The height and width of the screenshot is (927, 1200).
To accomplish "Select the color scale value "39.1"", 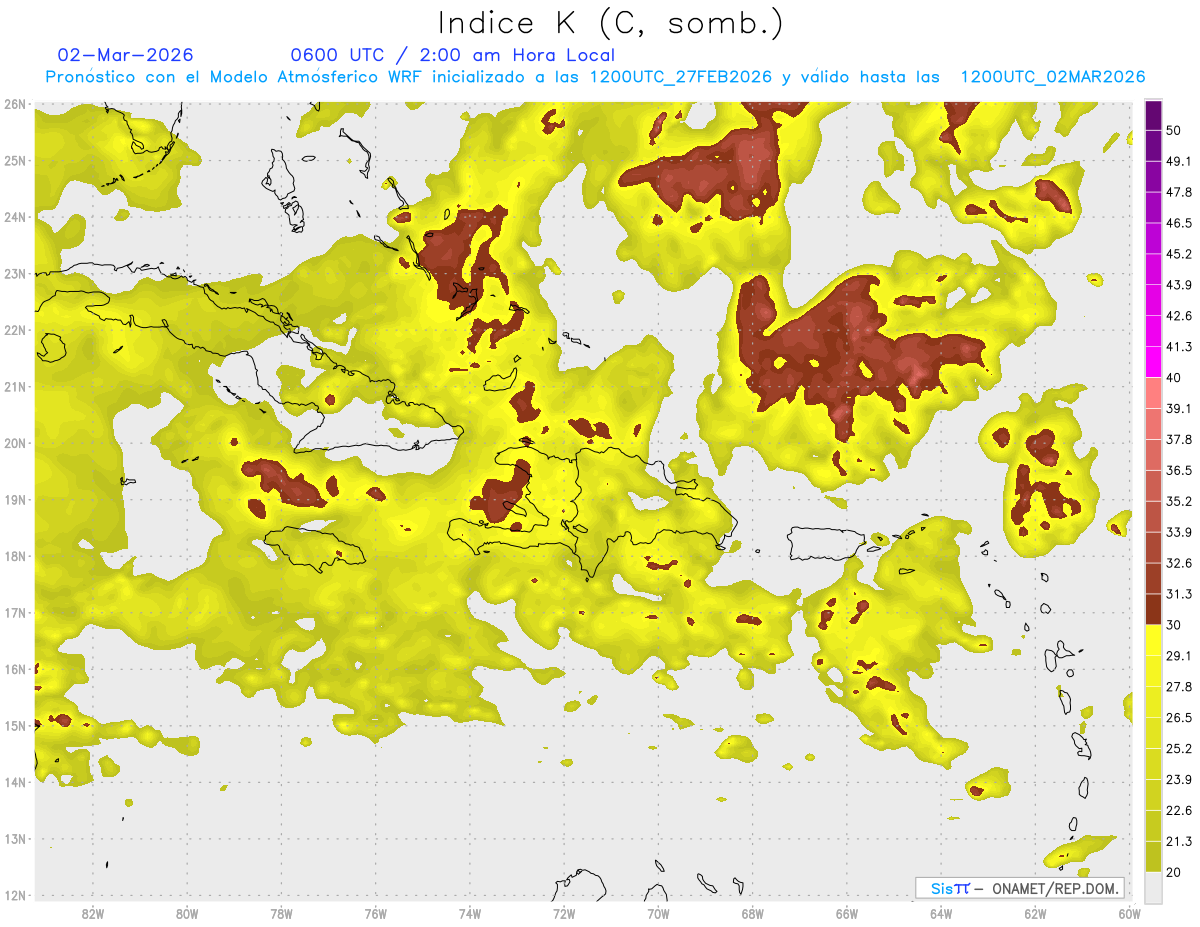I will pyautogui.click(x=1179, y=408).
